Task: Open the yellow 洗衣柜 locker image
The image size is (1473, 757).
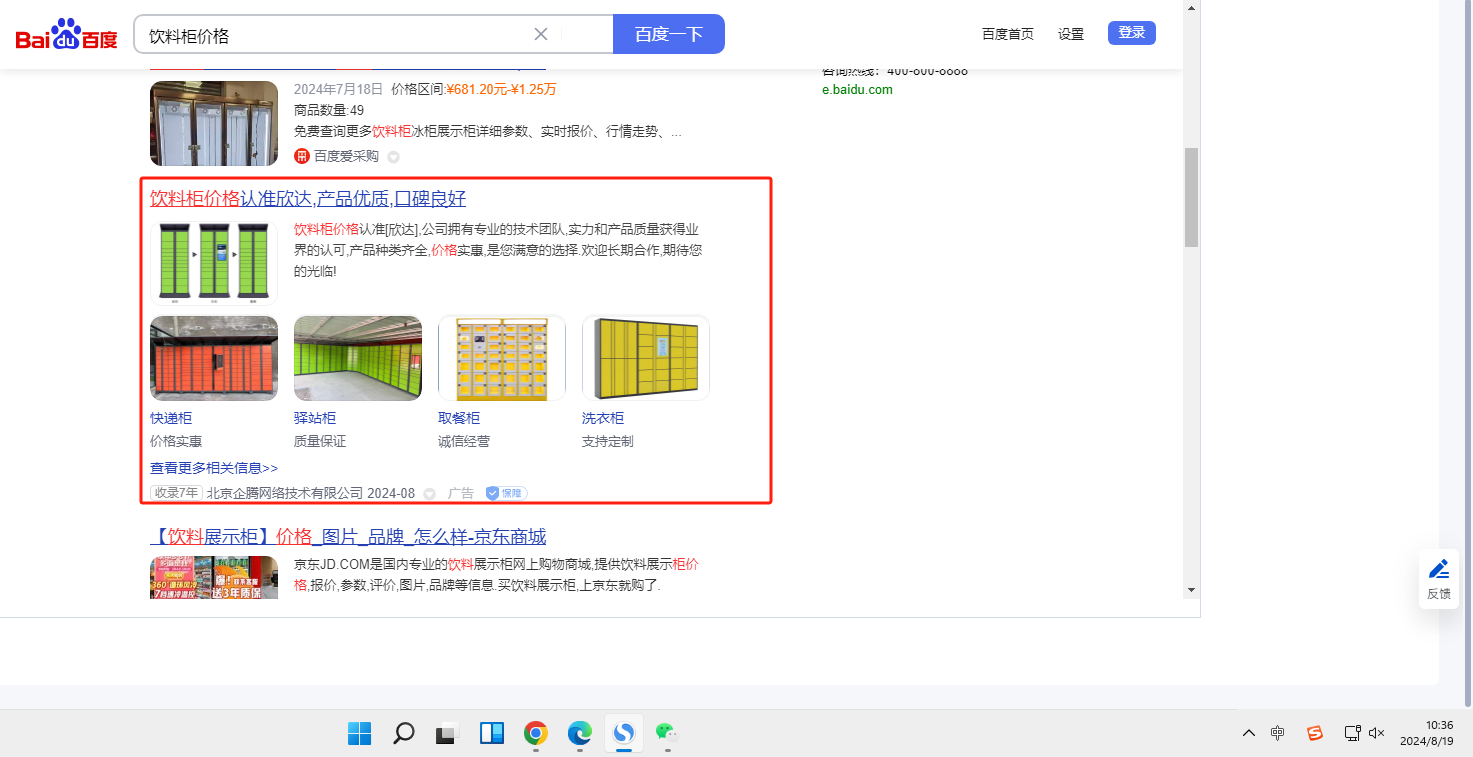Action: [x=646, y=358]
